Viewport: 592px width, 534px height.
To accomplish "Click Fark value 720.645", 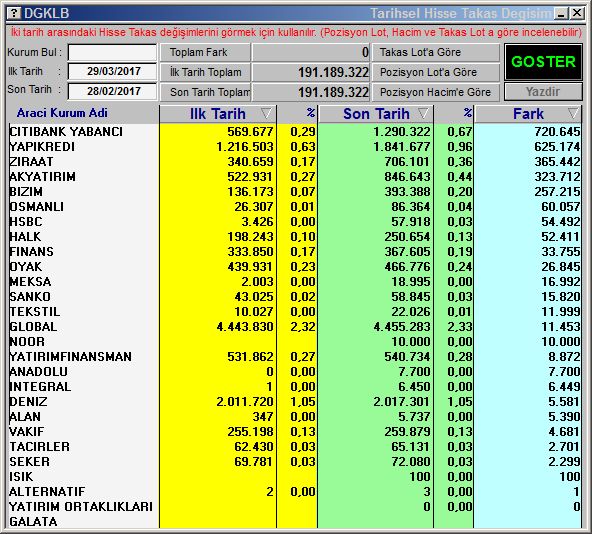I will click(x=557, y=131).
